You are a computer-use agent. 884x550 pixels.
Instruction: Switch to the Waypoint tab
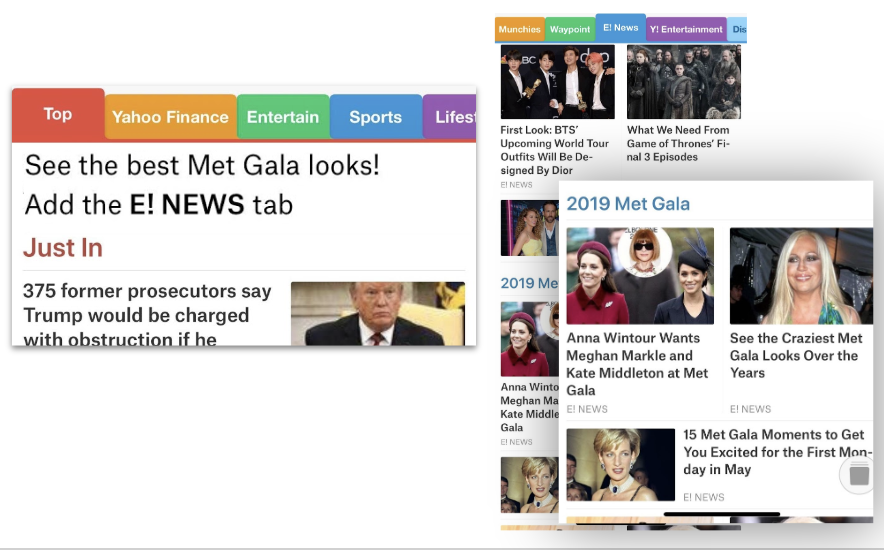click(x=570, y=30)
